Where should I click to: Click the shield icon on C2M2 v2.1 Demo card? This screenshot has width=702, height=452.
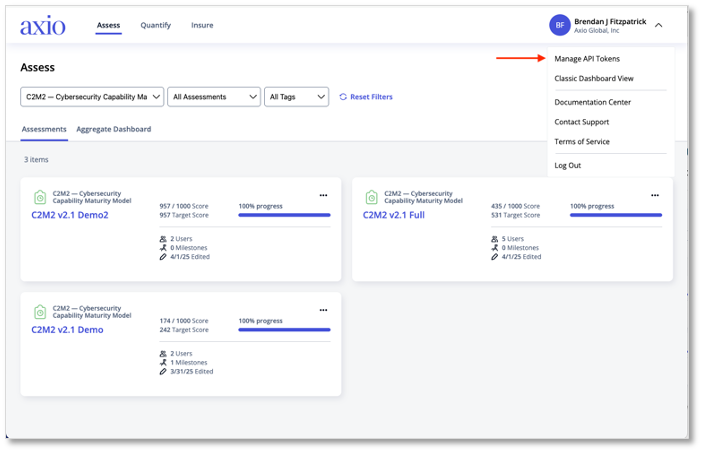point(40,312)
